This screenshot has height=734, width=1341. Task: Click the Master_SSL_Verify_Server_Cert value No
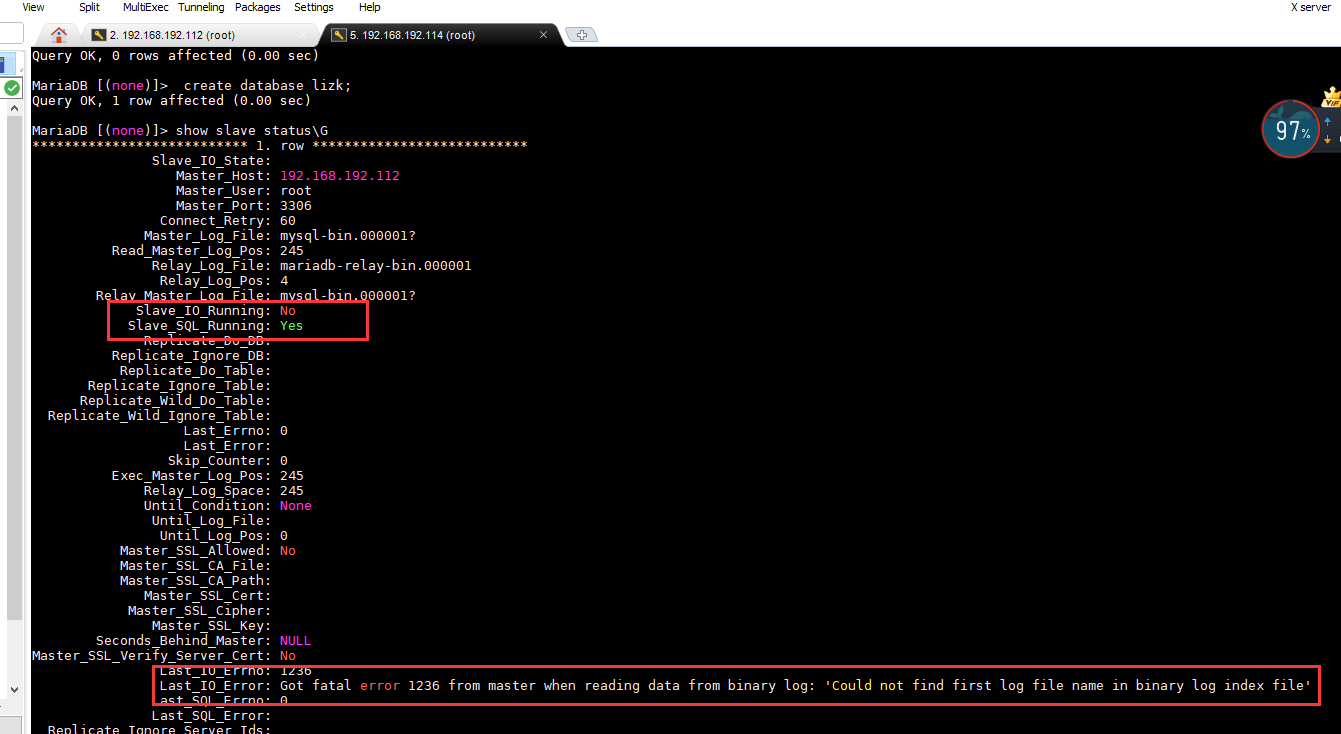(x=288, y=656)
